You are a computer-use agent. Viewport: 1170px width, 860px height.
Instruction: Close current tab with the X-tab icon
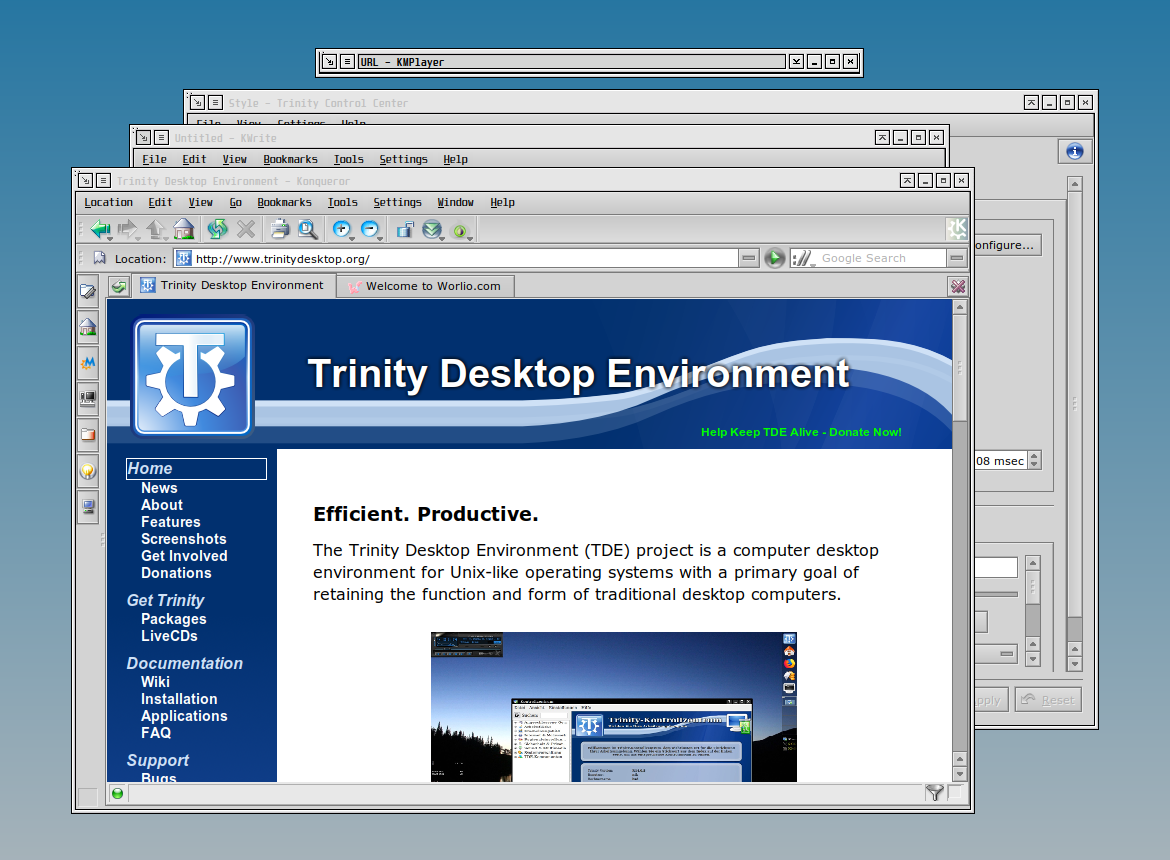pos(958,286)
